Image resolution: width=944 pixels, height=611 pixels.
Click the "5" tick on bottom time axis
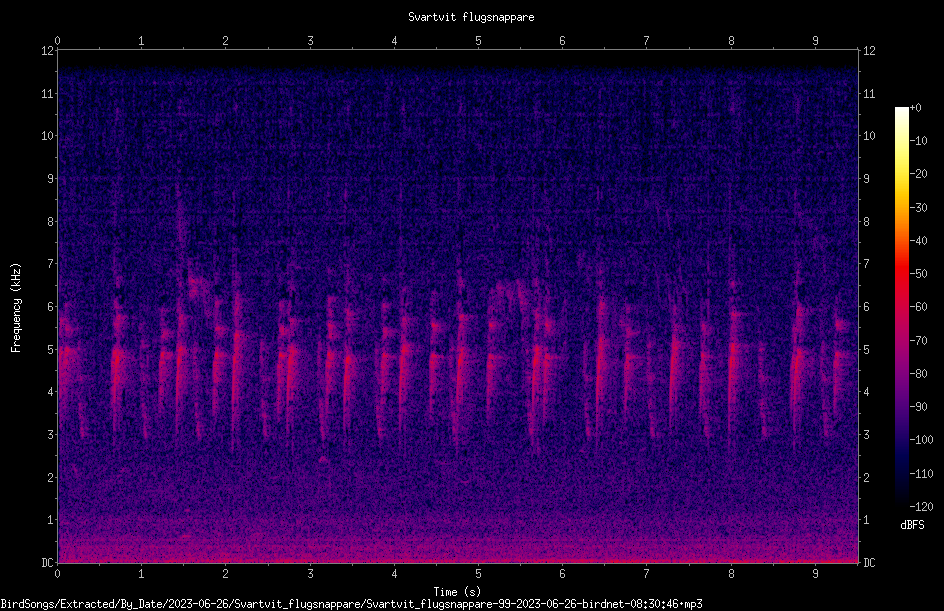click(479, 574)
